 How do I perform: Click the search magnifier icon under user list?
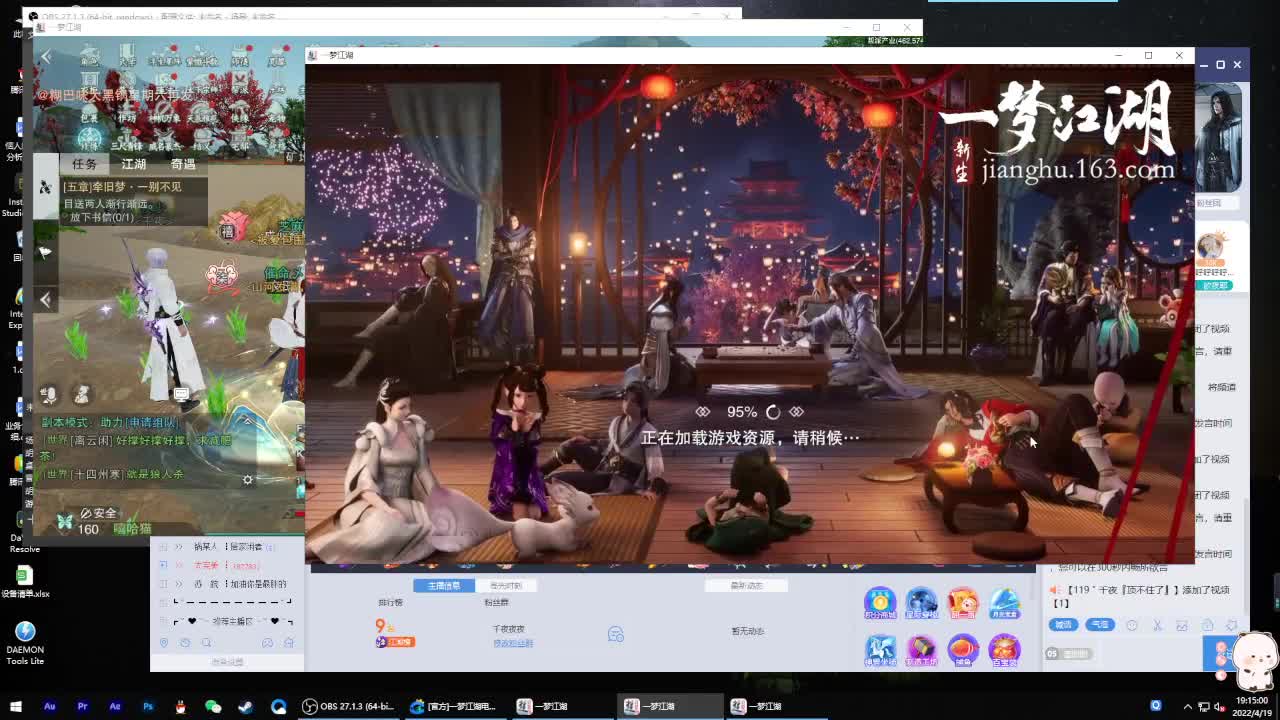pyautogui.click(x=206, y=643)
